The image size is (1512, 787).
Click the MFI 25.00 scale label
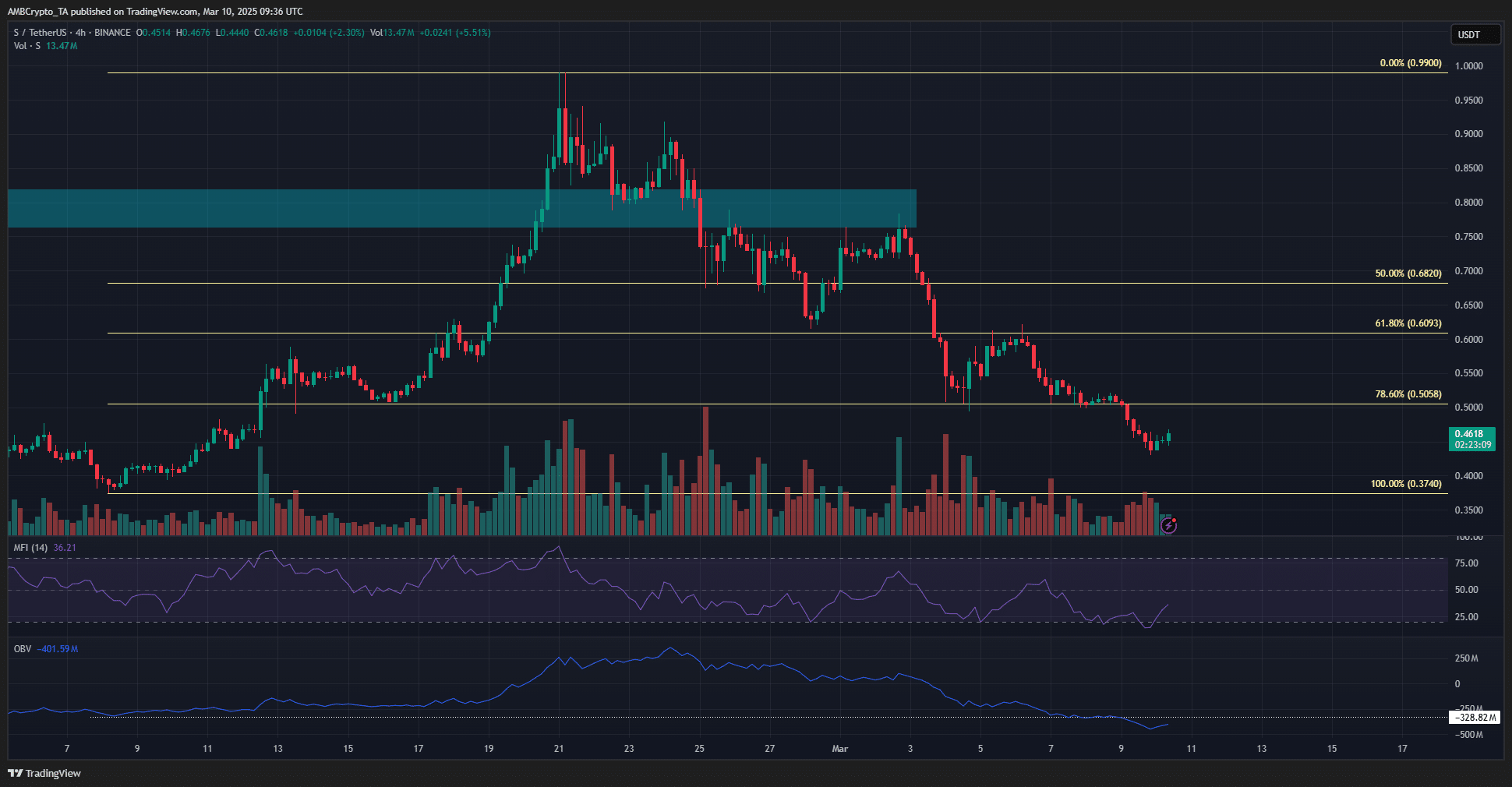(1467, 617)
